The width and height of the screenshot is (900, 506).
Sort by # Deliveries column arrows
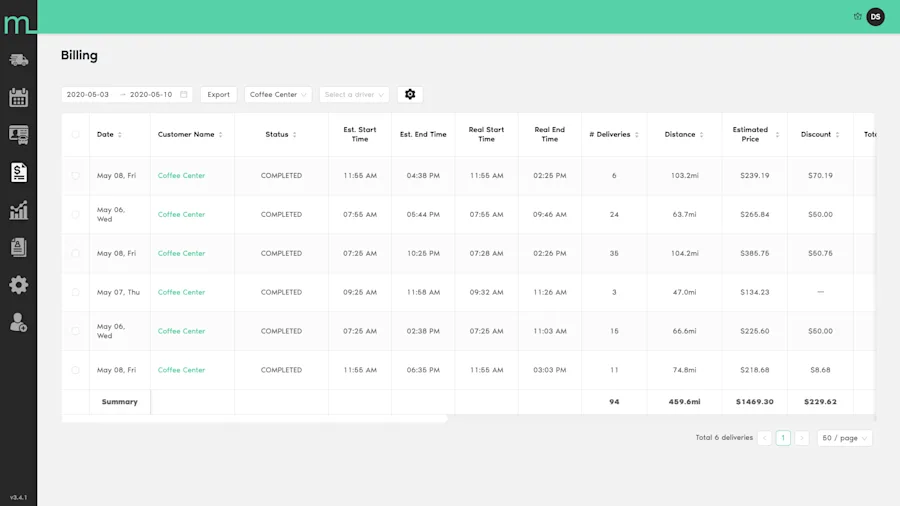point(637,134)
